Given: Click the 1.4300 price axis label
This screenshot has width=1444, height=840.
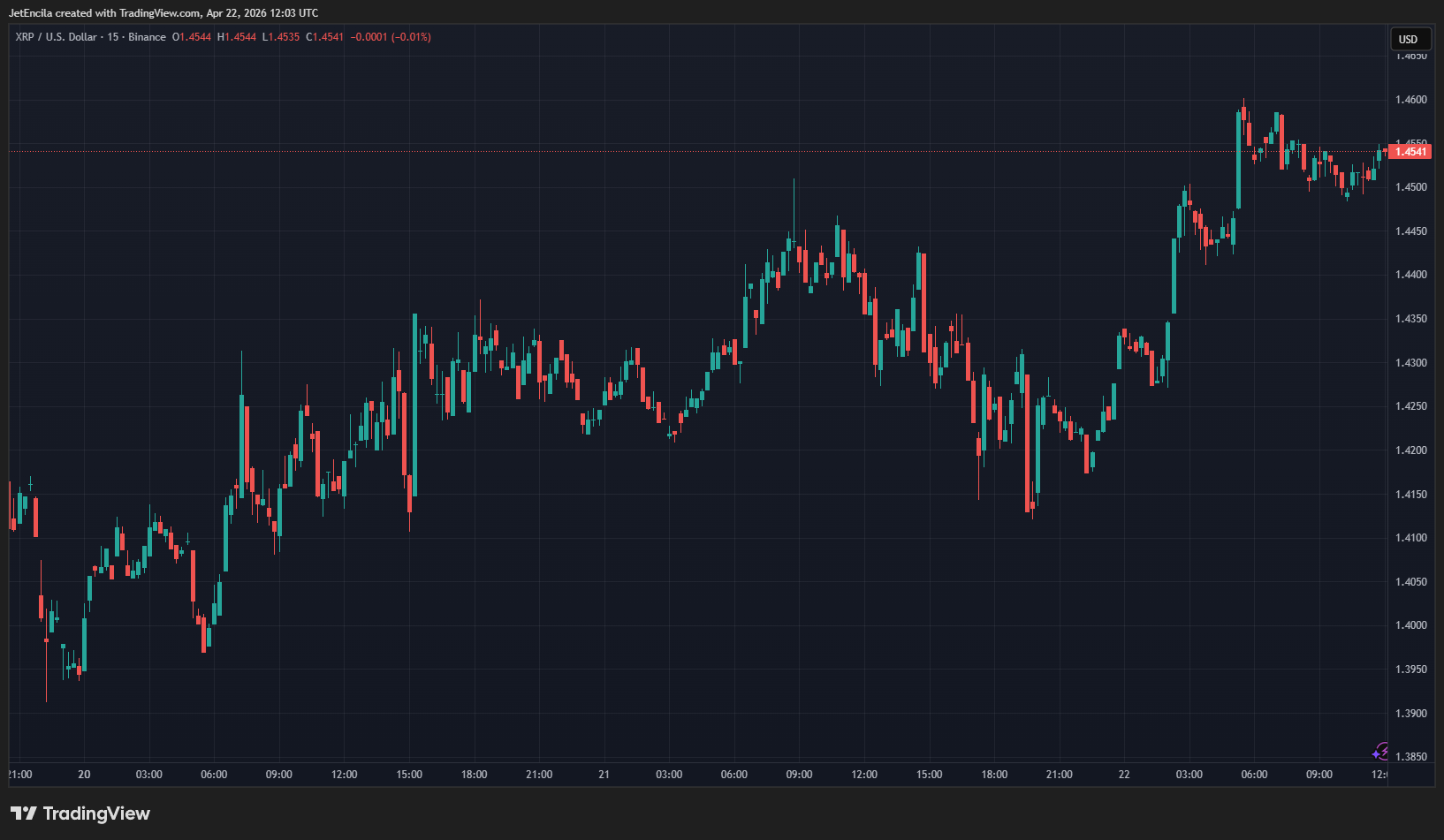Looking at the screenshot, I should tap(1410, 363).
